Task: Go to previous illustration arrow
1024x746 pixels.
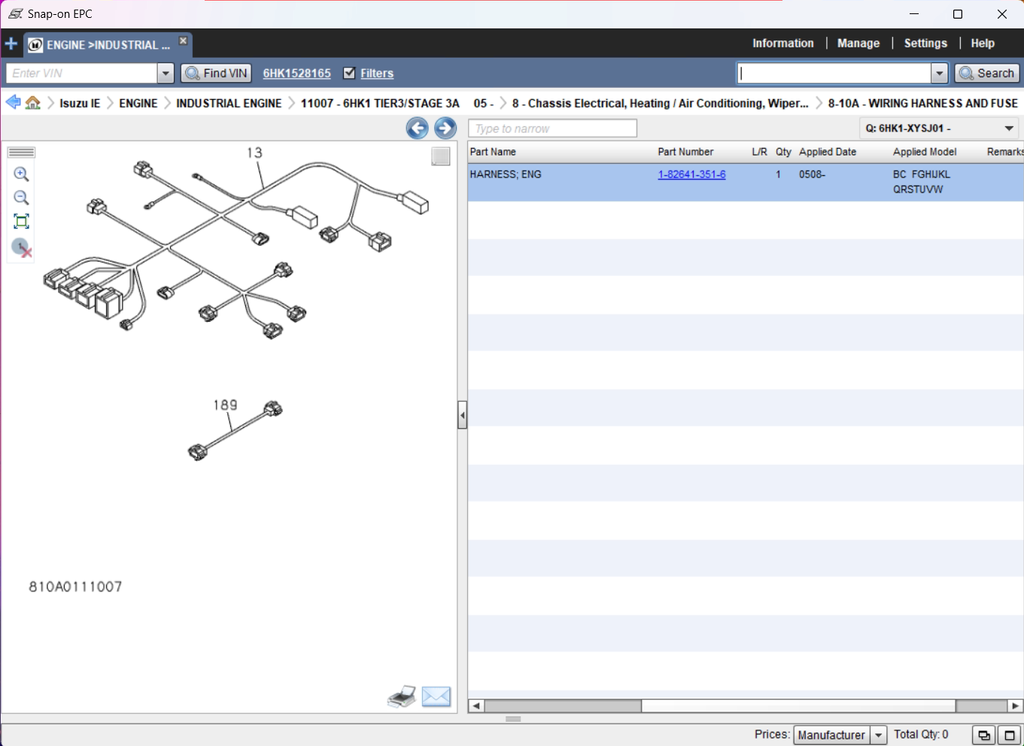Action: click(x=417, y=128)
